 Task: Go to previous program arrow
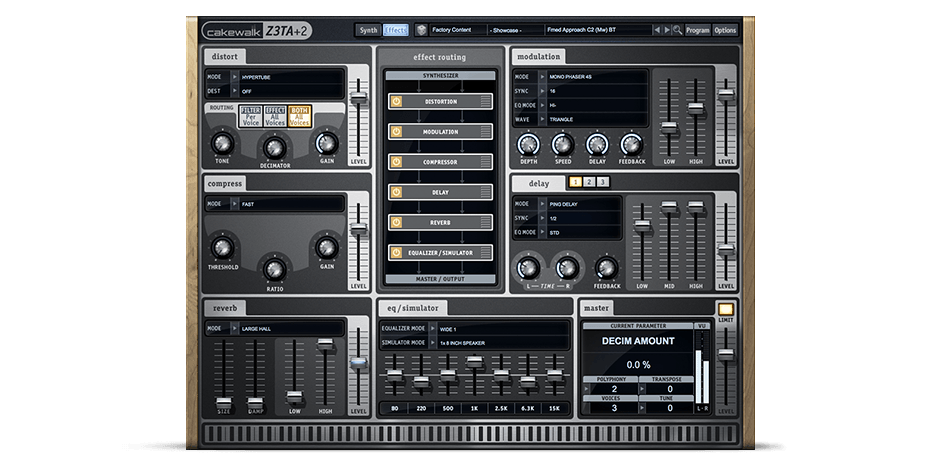point(657,30)
